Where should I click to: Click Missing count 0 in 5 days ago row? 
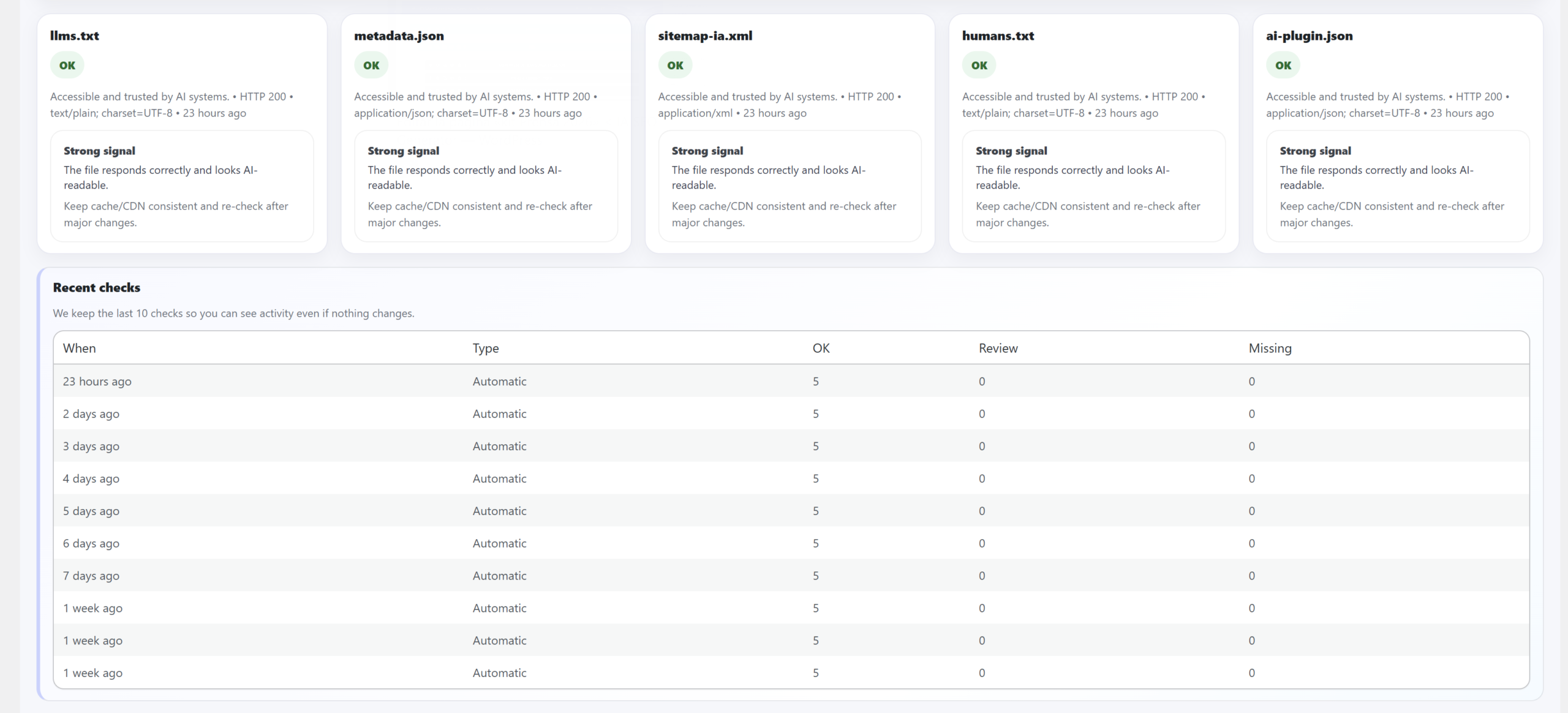[1252, 511]
